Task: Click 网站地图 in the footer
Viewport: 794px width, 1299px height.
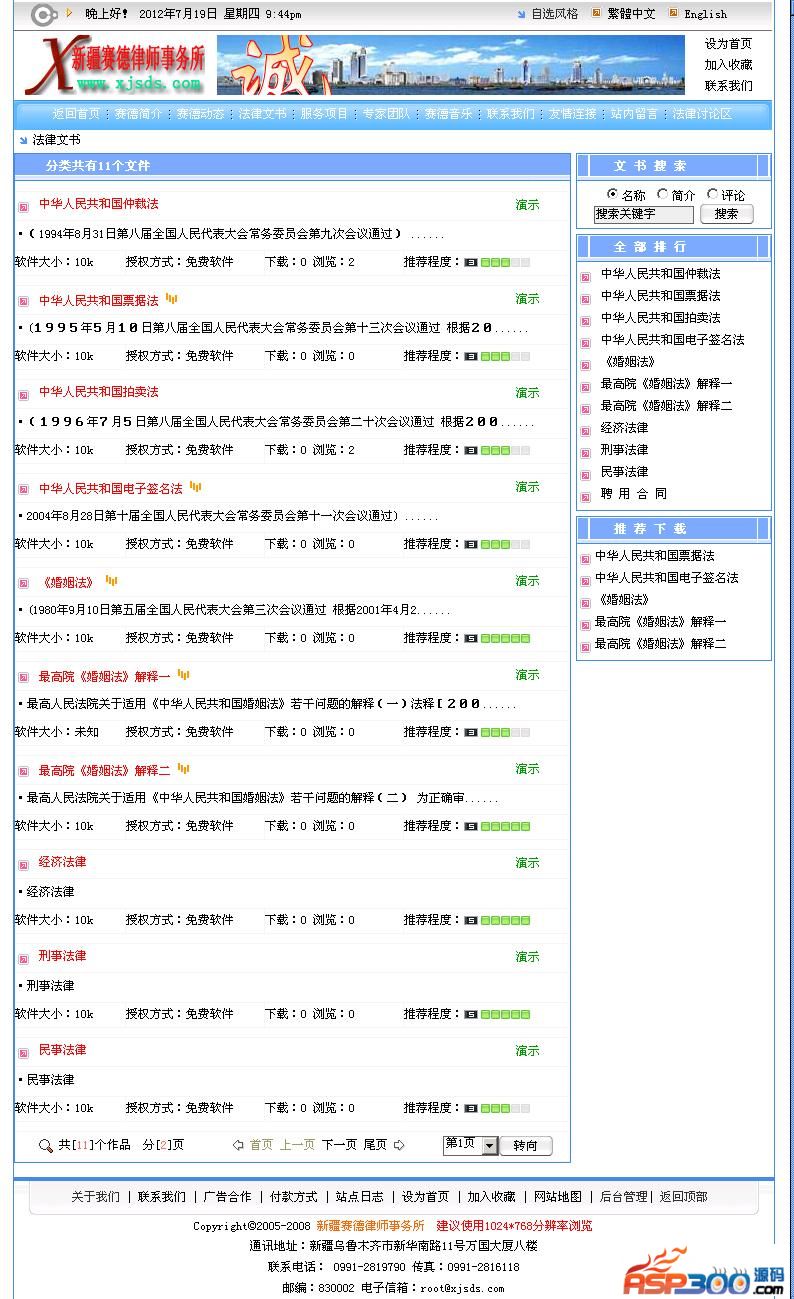Action: tap(557, 1197)
